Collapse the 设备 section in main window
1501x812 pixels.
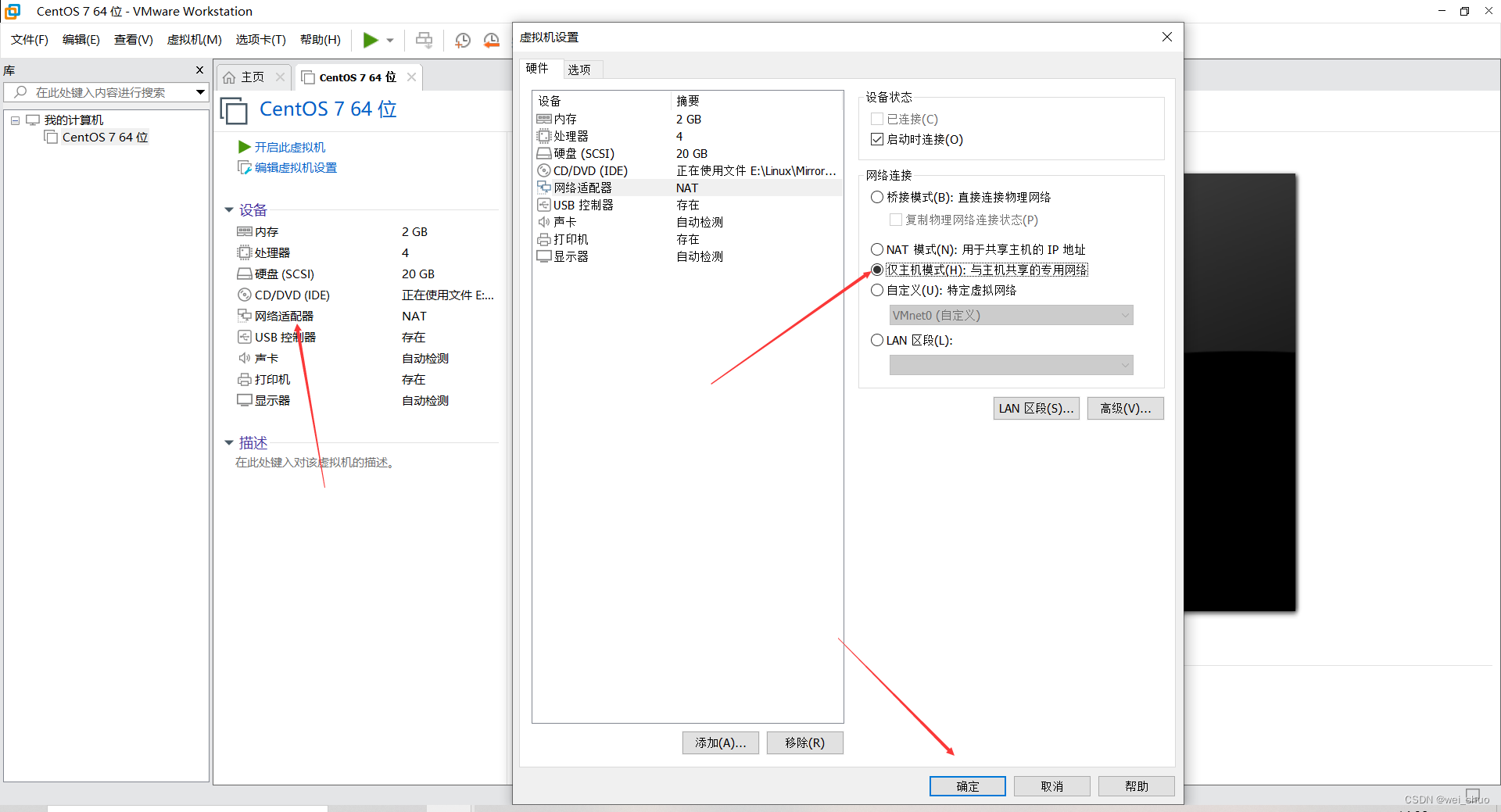pos(229,210)
